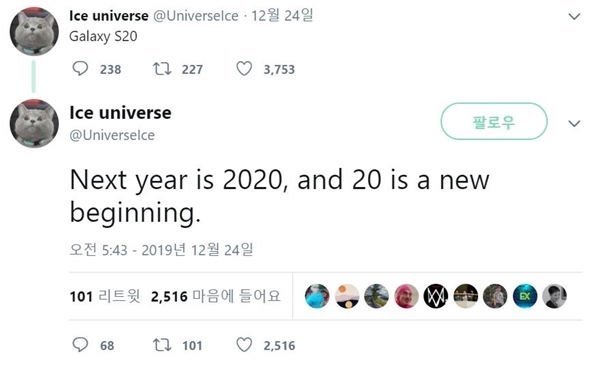Screen dimensions: 600x371
Task: Expand the chevron menu beside the 팔로우 button
Action: [x=574, y=124]
